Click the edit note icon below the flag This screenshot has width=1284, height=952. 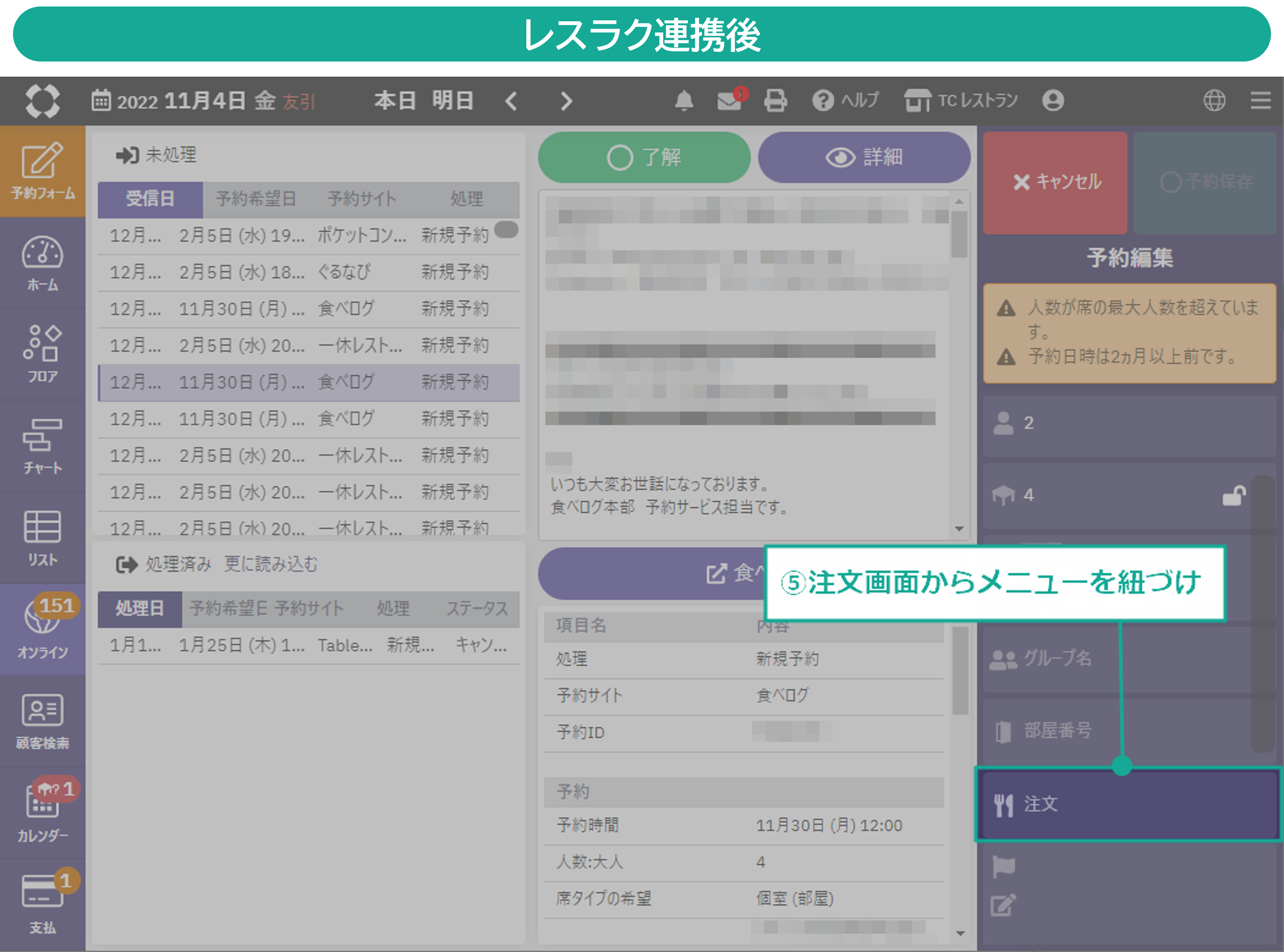point(1003,905)
